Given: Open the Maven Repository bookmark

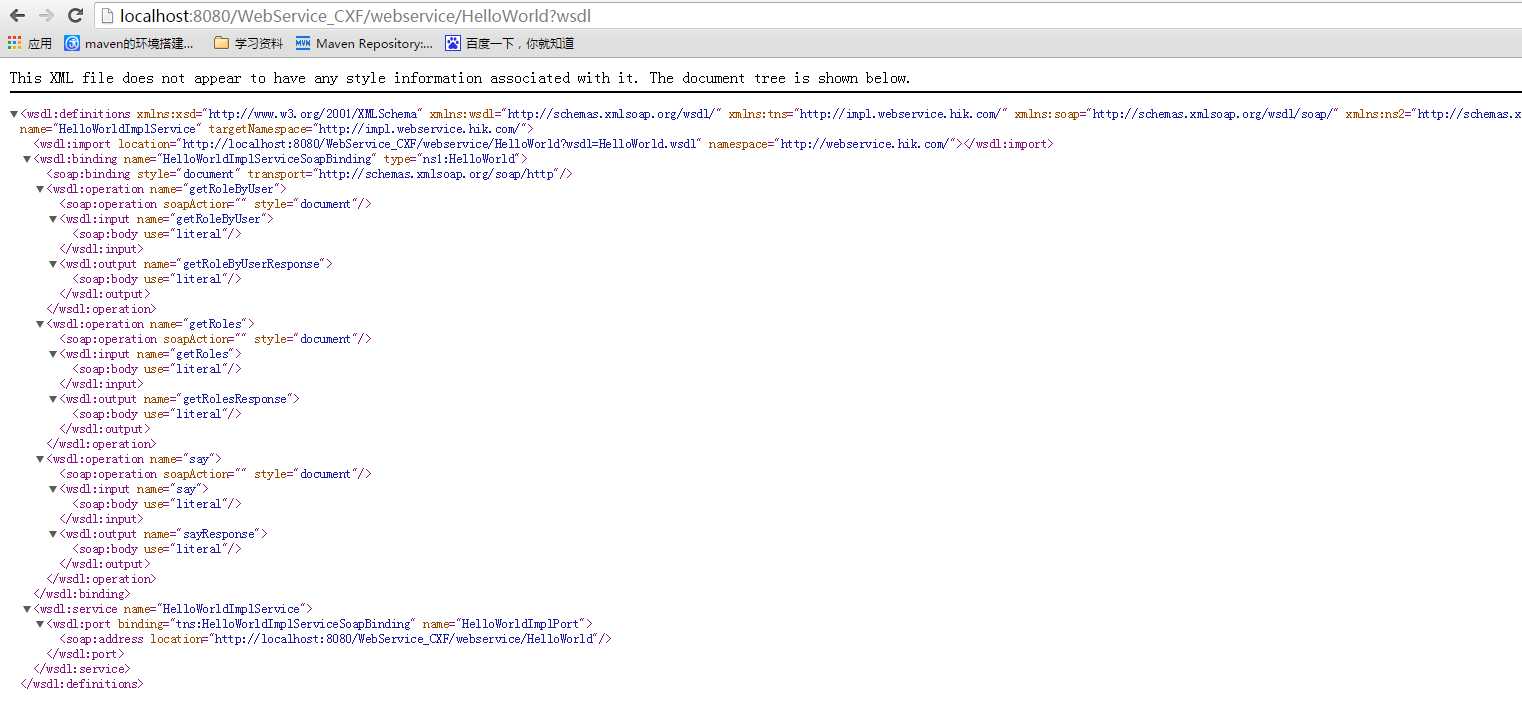Looking at the screenshot, I should pos(365,43).
